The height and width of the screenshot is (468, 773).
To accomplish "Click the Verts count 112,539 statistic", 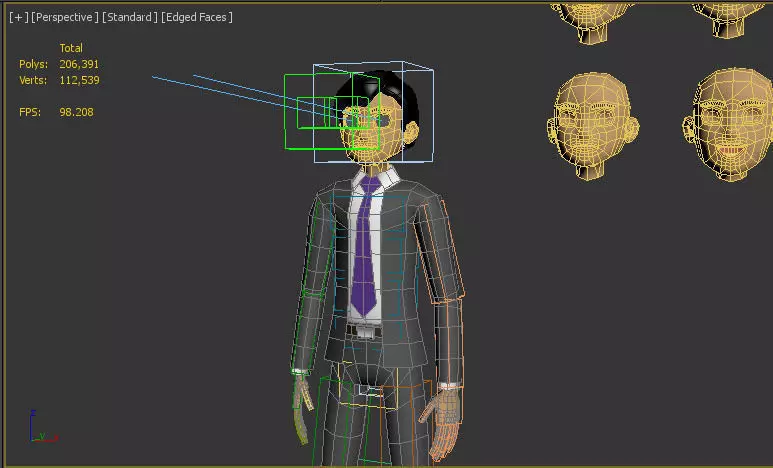I will tap(79, 80).
